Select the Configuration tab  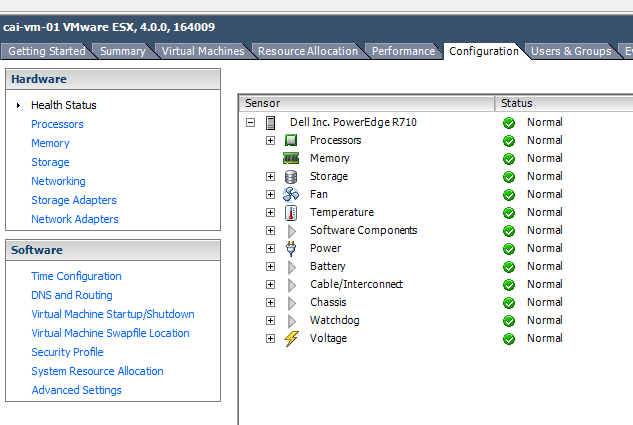(x=484, y=51)
